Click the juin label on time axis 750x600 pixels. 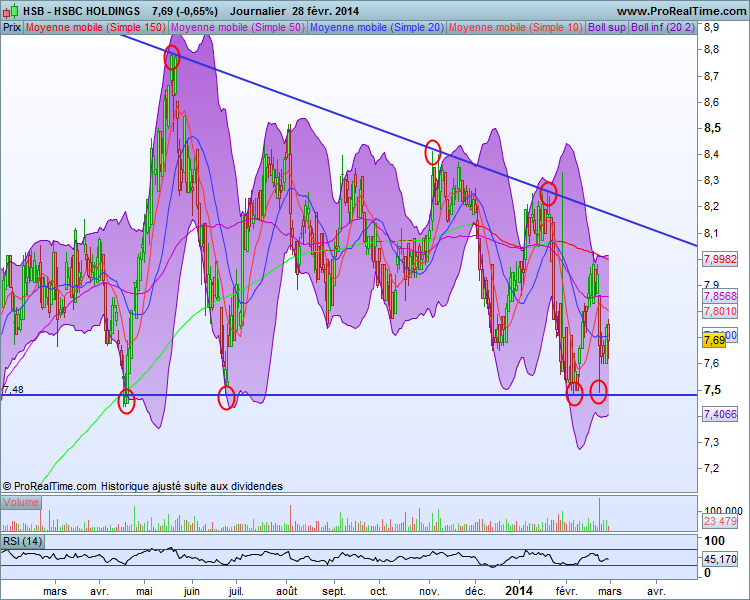pyautogui.click(x=191, y=591)
